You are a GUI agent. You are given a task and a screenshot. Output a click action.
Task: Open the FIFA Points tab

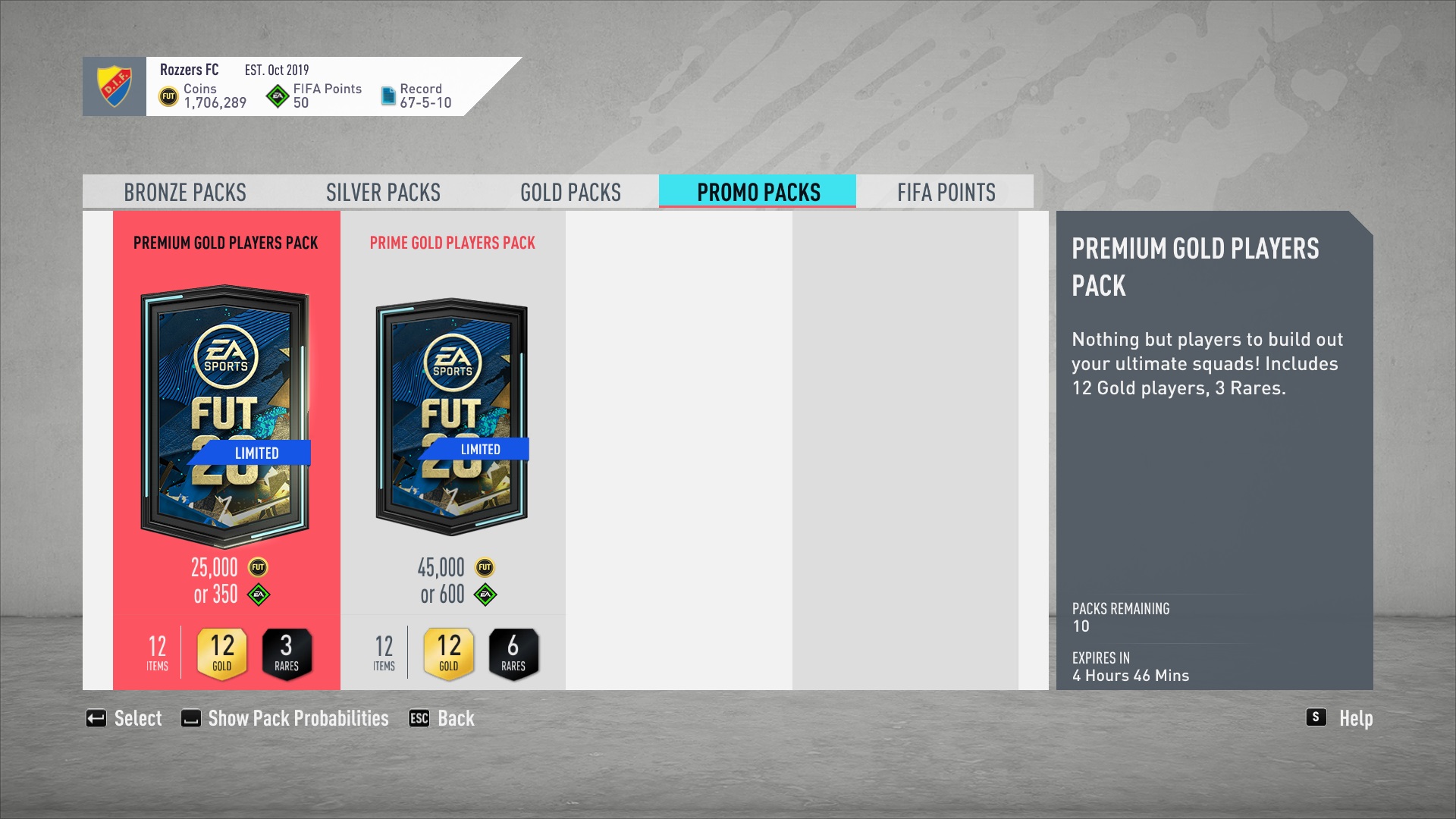[946, 192]
